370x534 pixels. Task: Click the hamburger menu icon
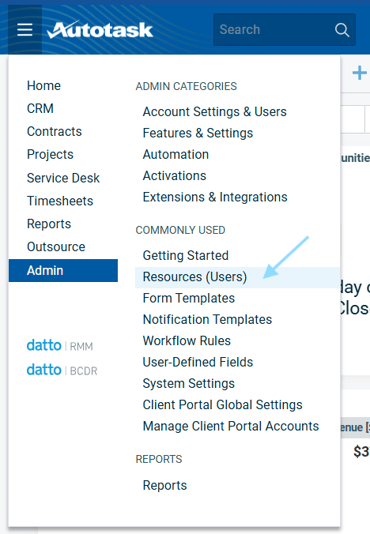tap(25, 30)
